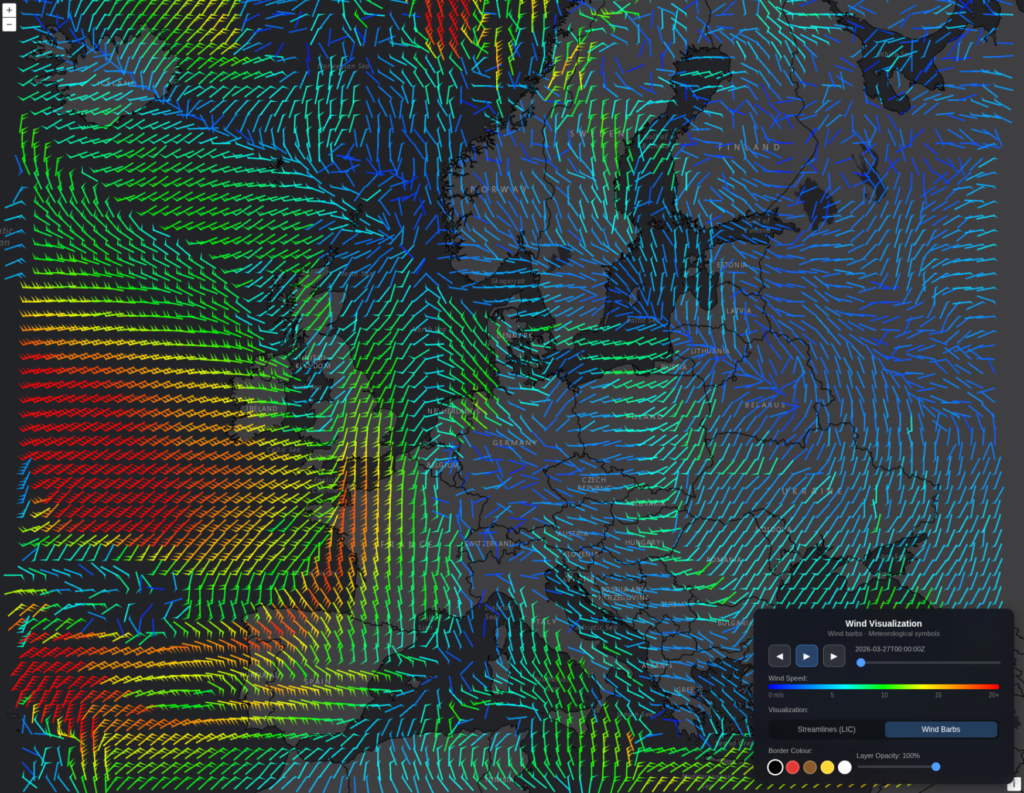Click the GERMANY label on the map
The image size is (1024, 793).
click(x=515, y=443)
